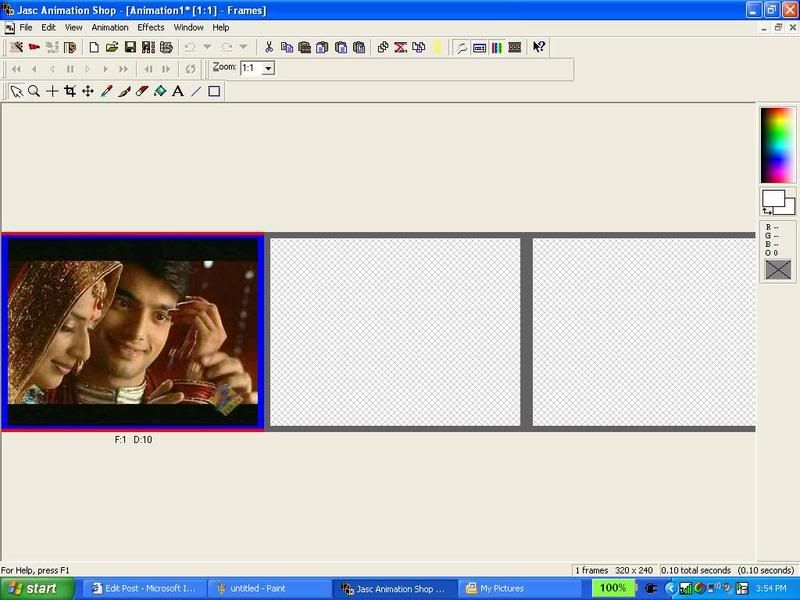Select the Paint Brush tool
The height and width of the screenshot is (600, 800).
[x=124, y=91]
